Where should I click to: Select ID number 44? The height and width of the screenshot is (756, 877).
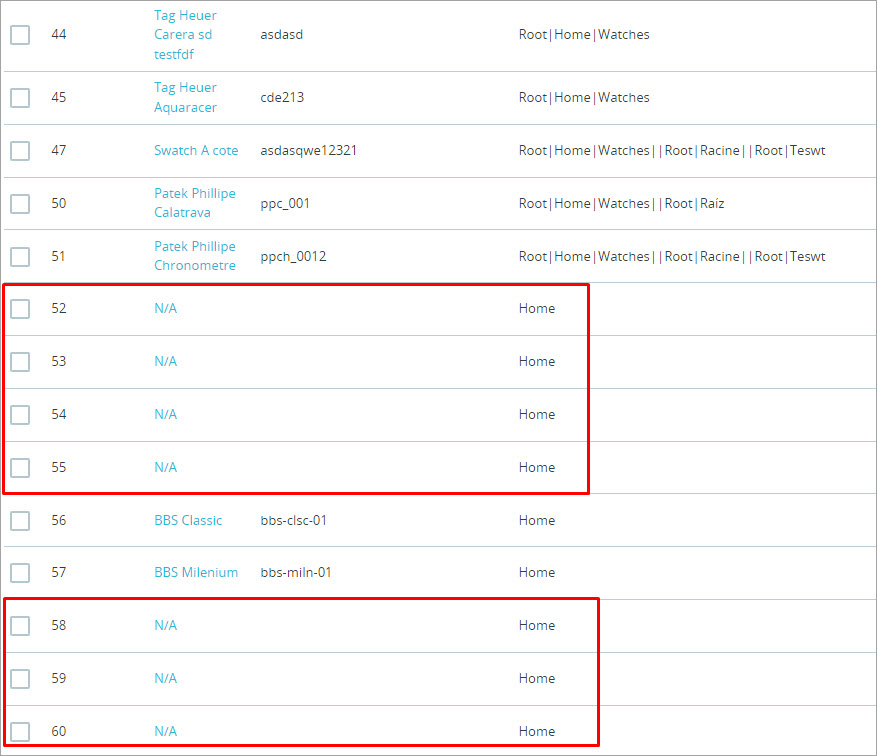(59, 35)
